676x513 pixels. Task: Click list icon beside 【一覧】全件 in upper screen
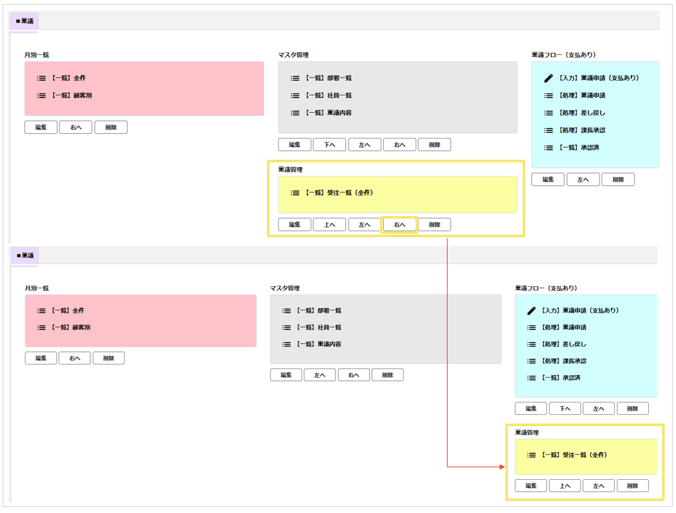(x=41, y=78)
